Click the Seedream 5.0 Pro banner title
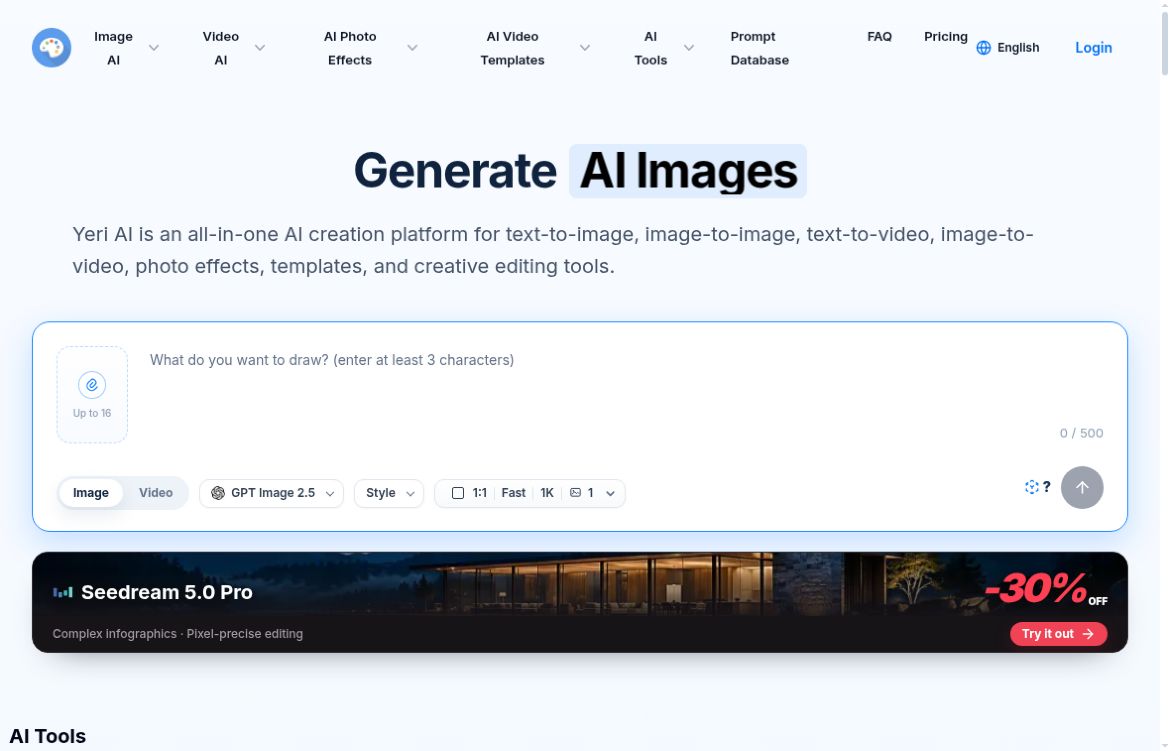The height and width of the screenshot is (751, 1170). coord(166,592)
